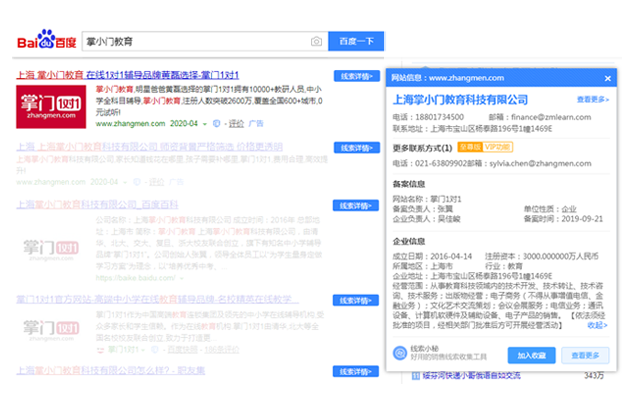This screenshot has width=638, height=418.
Task: Open 掌门1对1官方网站 result link
Action: (157, 300)
